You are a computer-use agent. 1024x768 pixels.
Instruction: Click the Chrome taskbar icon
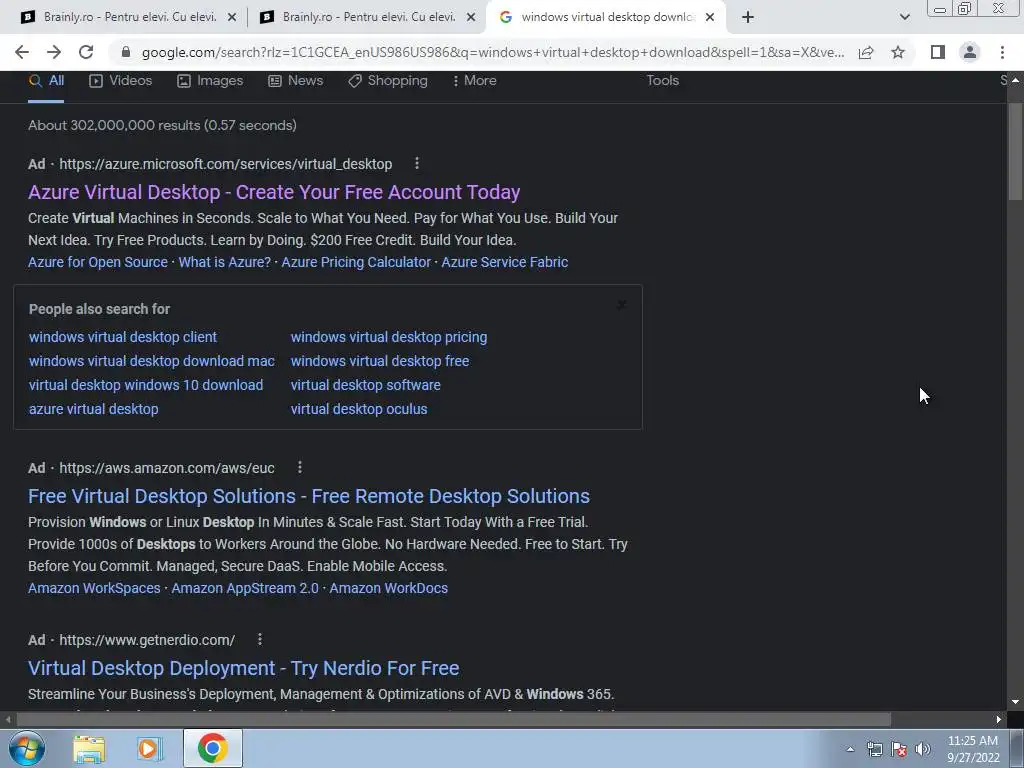212,748
